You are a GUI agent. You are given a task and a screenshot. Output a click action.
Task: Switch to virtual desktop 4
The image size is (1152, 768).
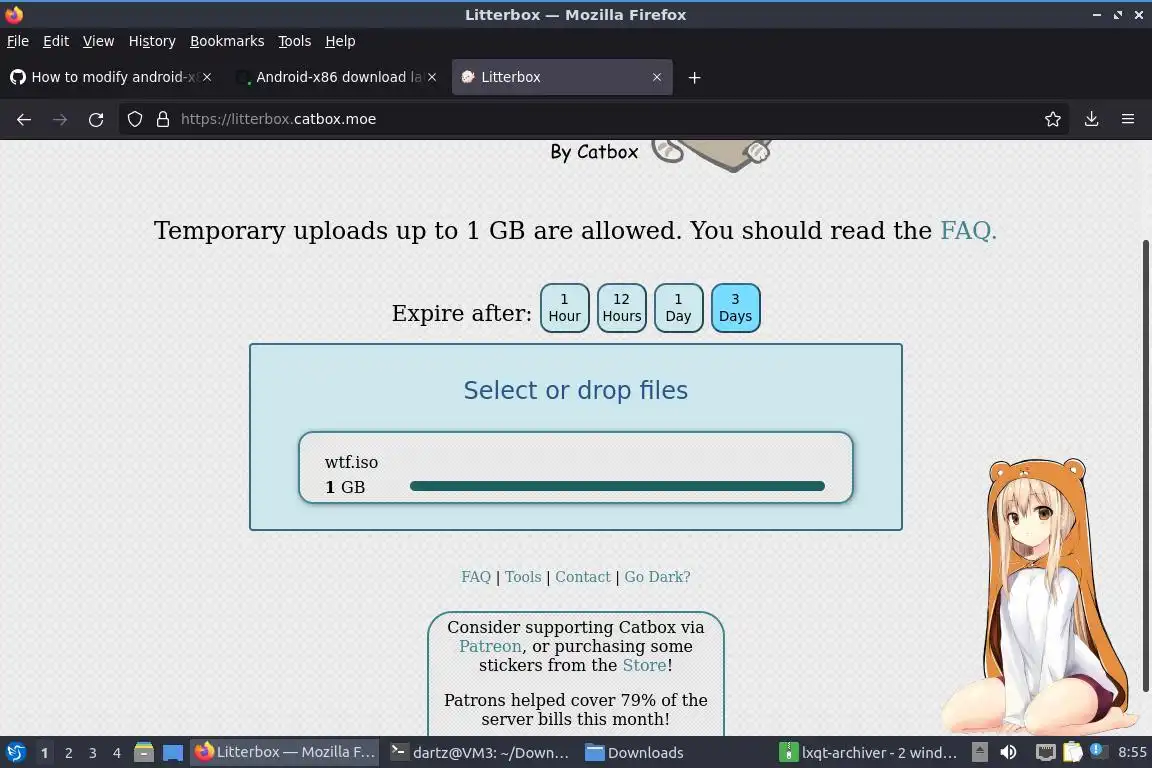click(117, 753)
